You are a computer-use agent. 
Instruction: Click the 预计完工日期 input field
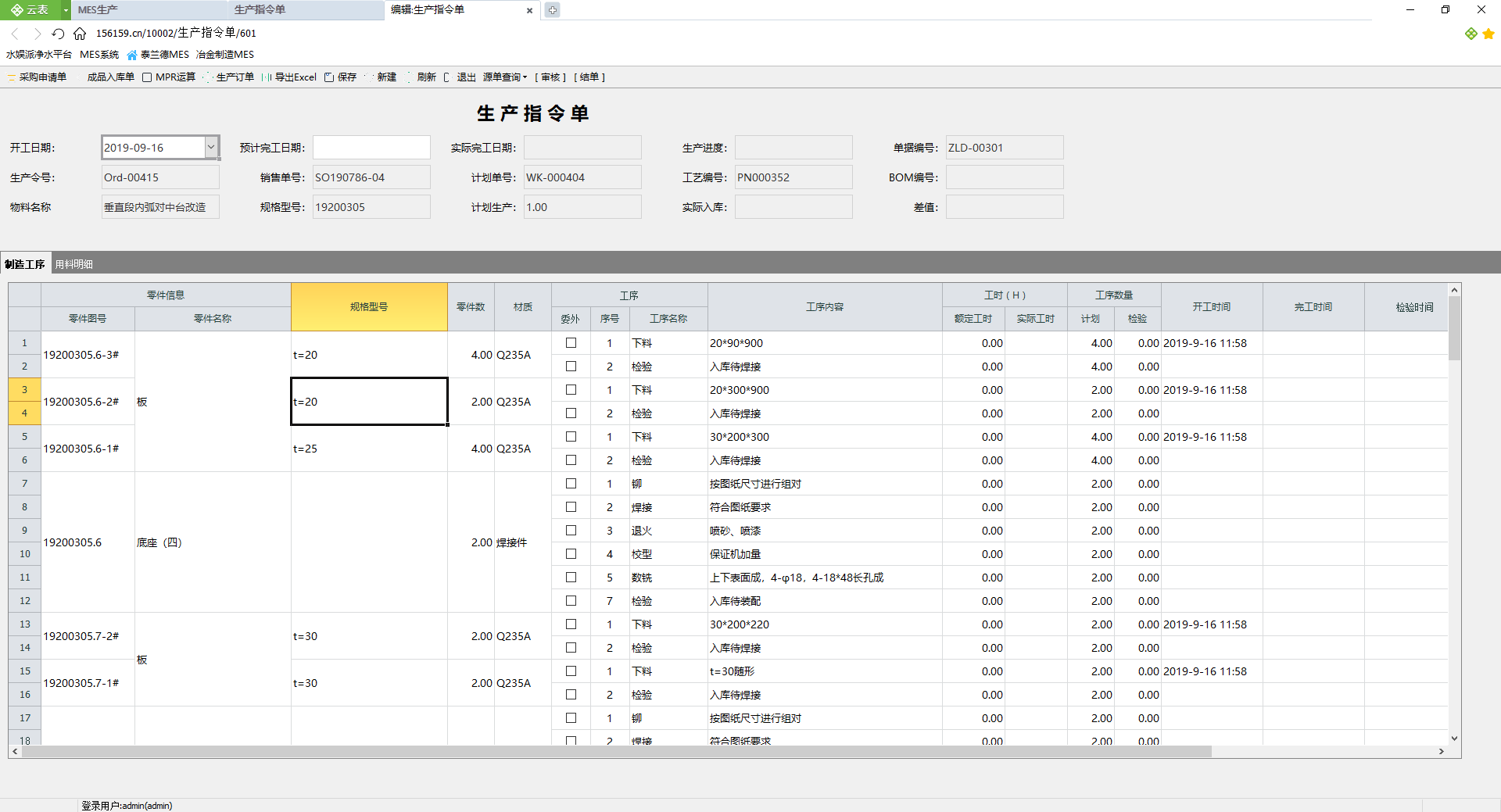[x=371, y=148]
